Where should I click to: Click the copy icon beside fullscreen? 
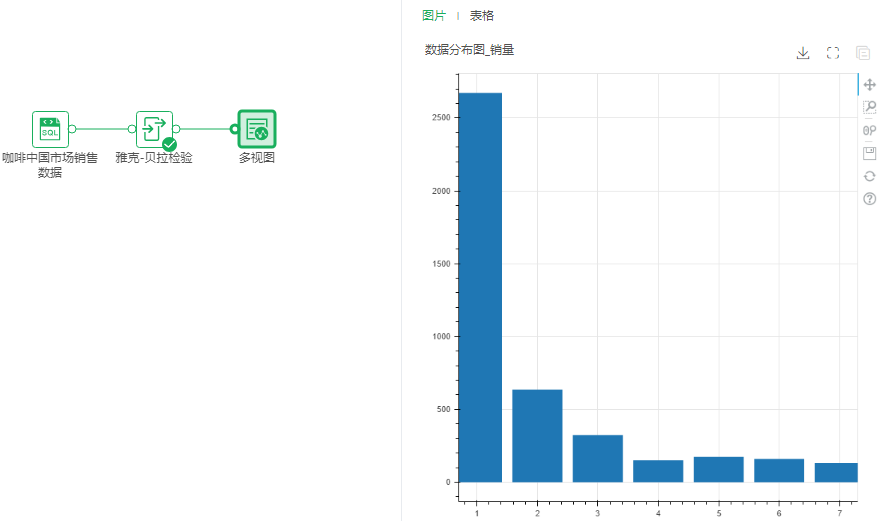pos(863,53)
